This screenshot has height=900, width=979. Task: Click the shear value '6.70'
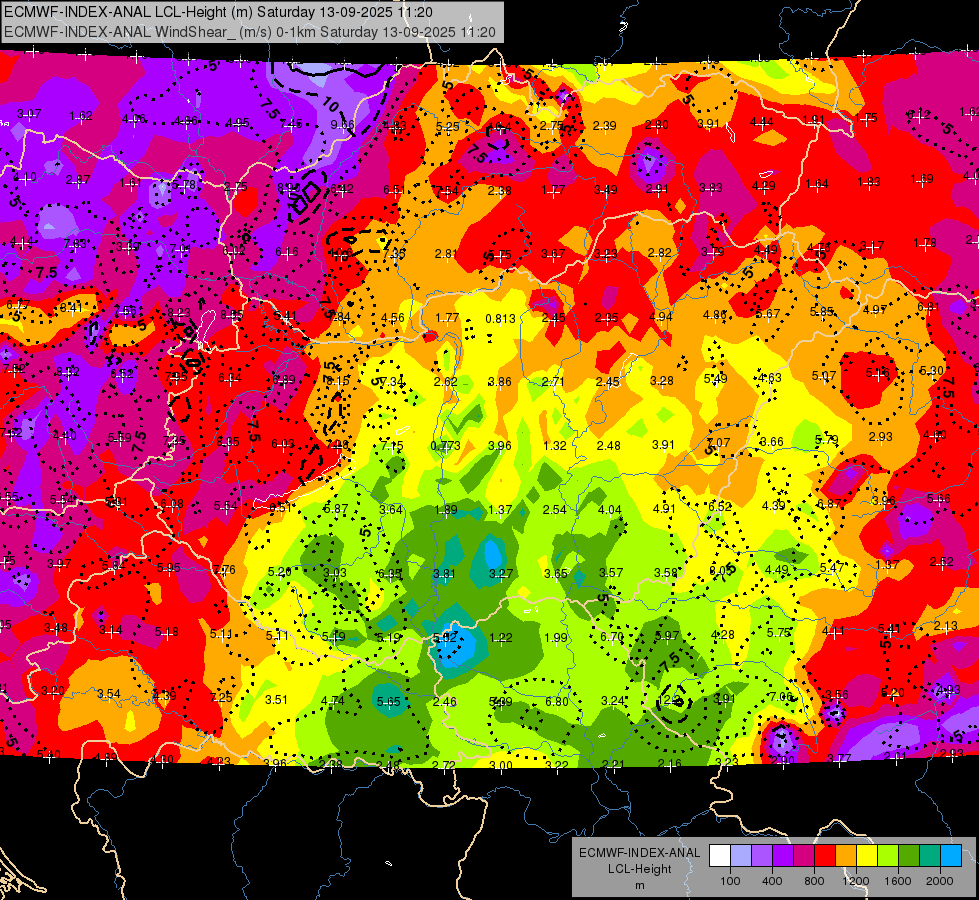coord(612,636)
